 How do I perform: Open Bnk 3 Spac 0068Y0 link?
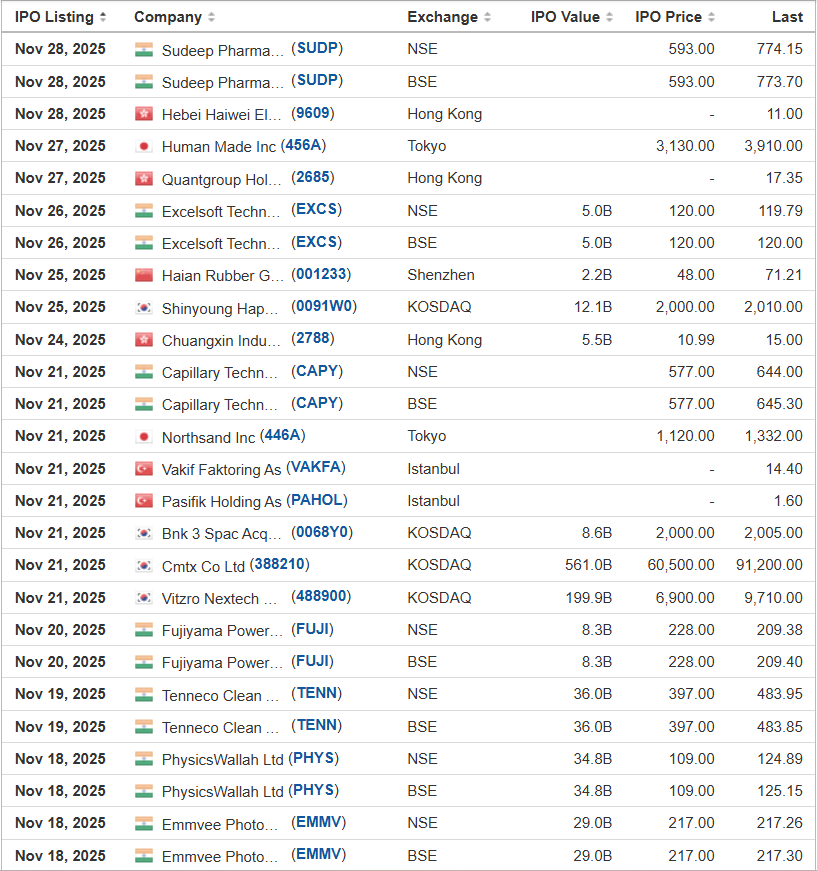tap(322, 533)
